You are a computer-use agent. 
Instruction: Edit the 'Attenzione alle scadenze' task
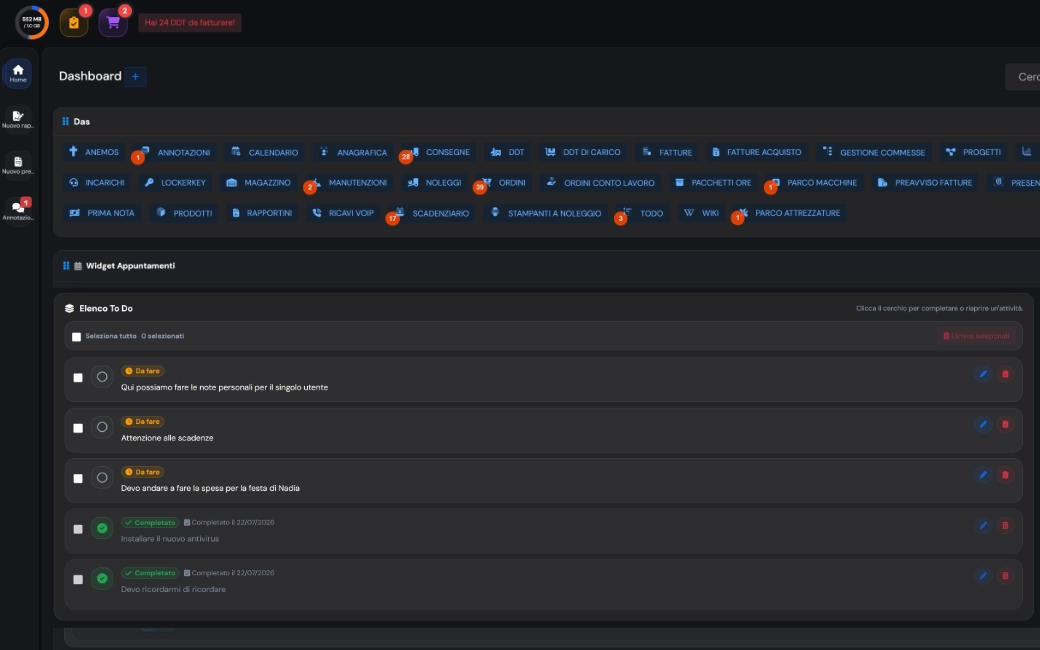click(x=983, y=424)
